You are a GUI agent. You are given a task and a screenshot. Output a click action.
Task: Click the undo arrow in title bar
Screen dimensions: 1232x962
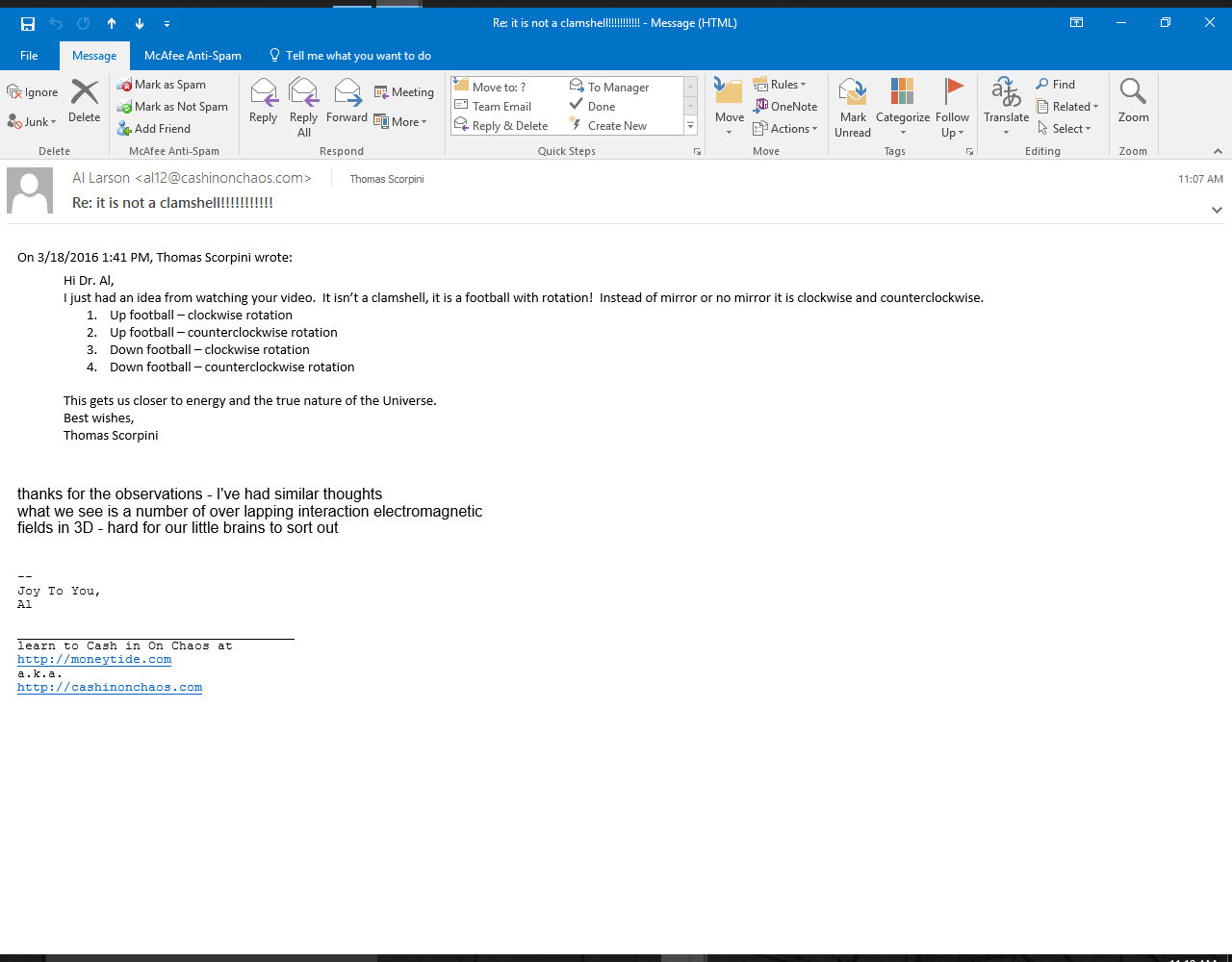56,23
